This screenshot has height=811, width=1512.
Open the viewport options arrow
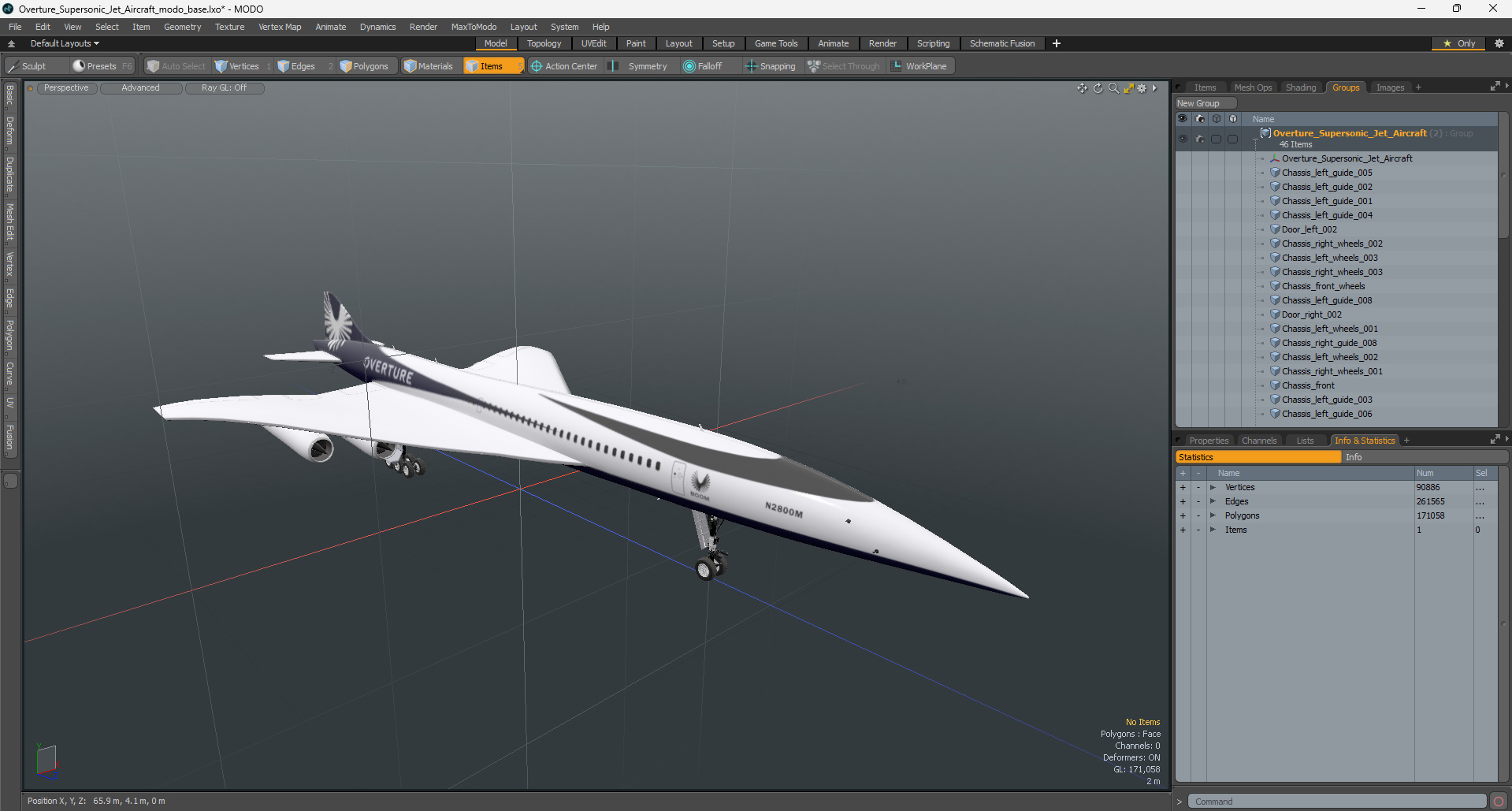click(x=1154, y=88)
